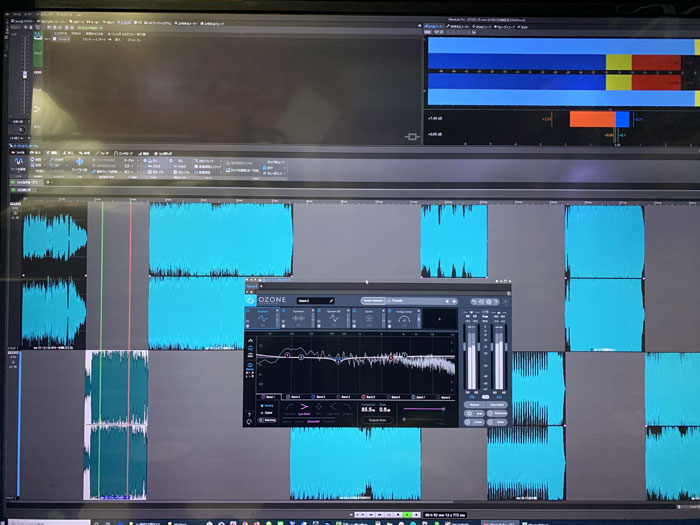Open the Envelope ribbon tab in WaveLab
The width and height of the screenshot is (700, 525).
pyautogui.click(x=124, y=153)
